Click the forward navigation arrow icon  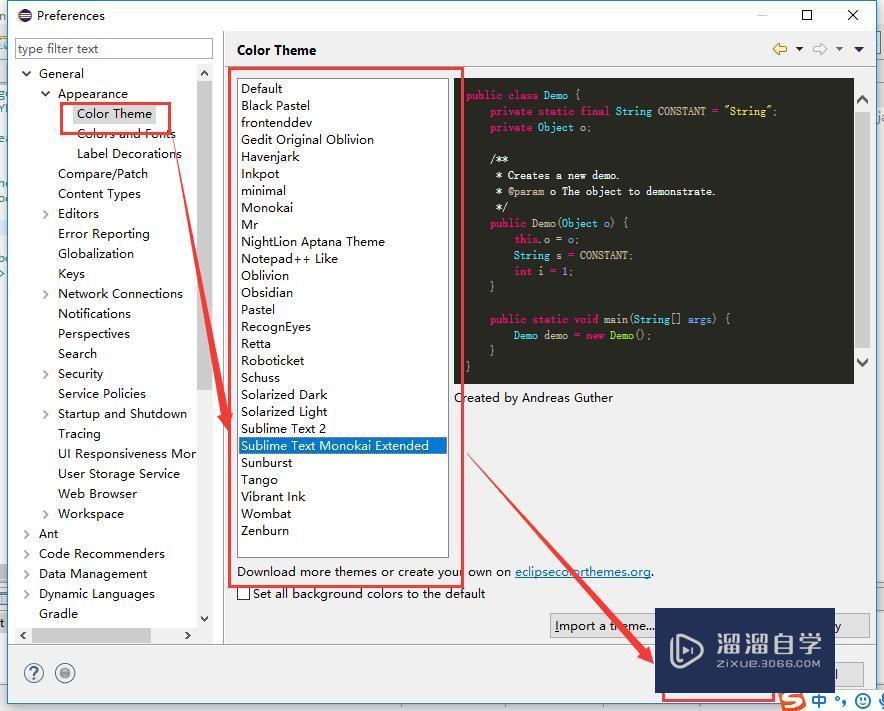(x=820, y=49)
